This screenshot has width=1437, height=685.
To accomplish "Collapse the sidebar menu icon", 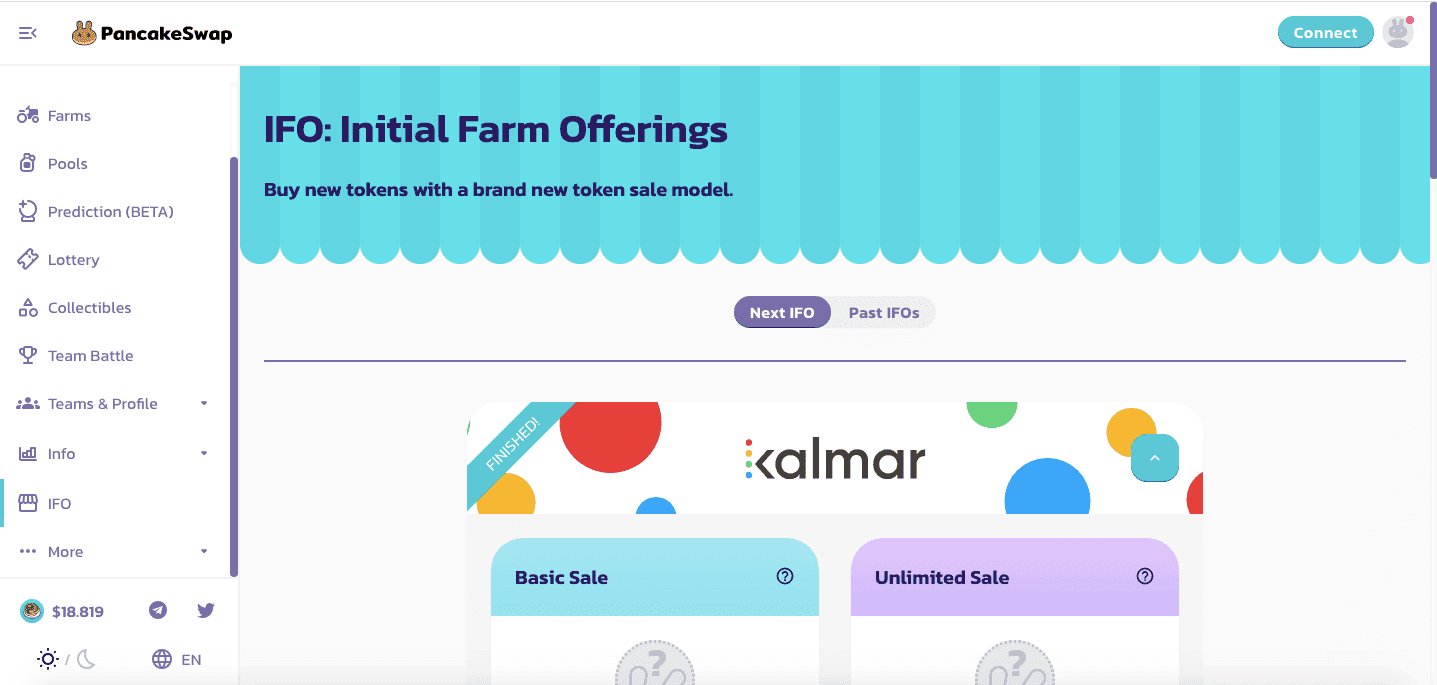I will [x=28, y=33].
